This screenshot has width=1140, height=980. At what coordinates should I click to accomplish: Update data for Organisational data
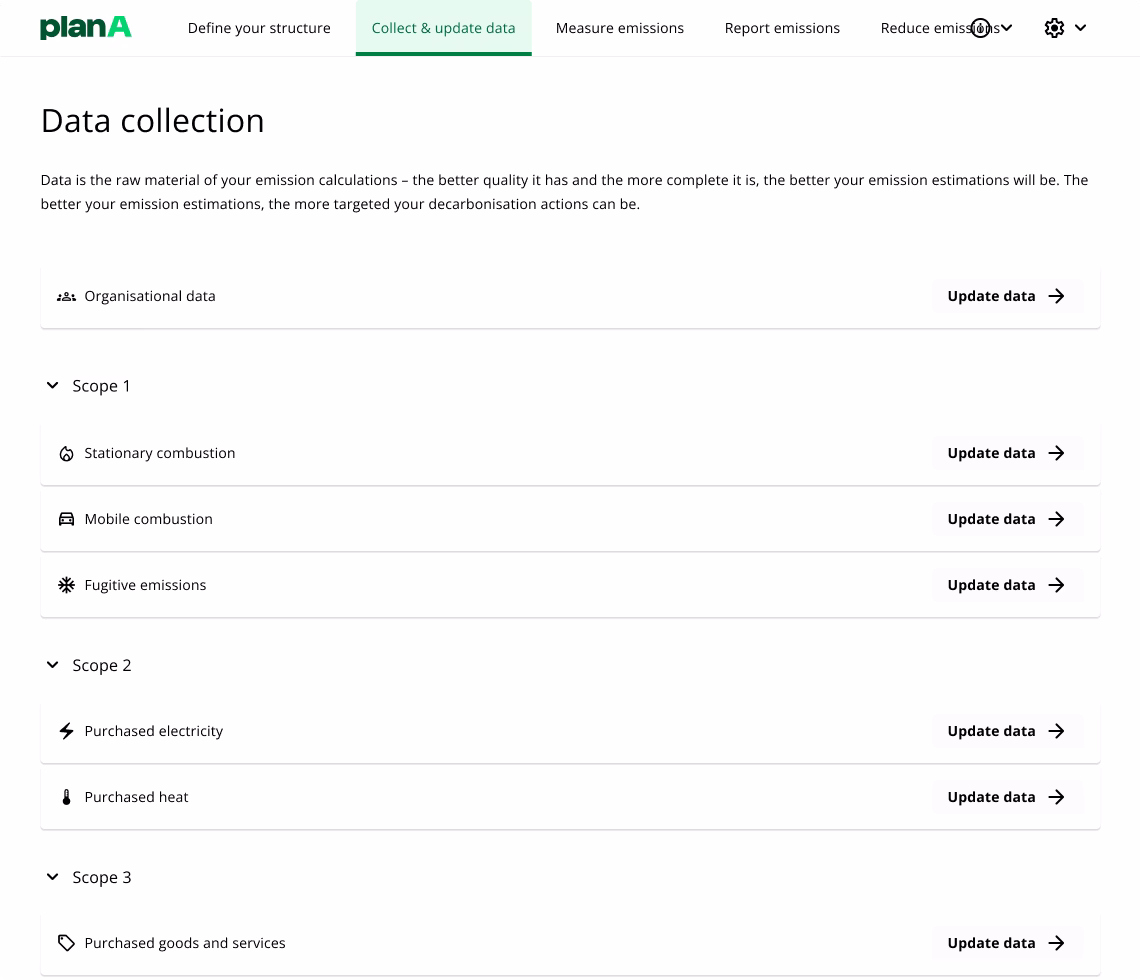tap(1007, 296)
